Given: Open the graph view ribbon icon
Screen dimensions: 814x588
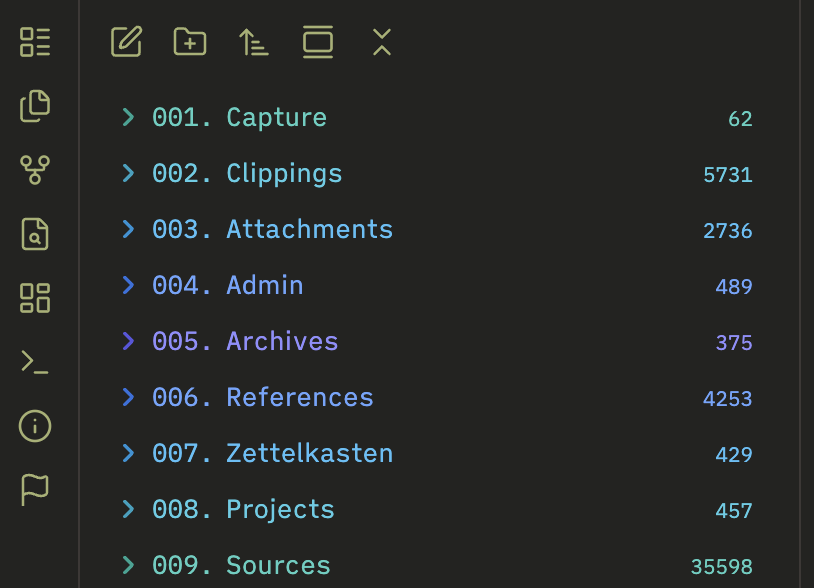Looking at the screenshot, I should pos(35,170).
